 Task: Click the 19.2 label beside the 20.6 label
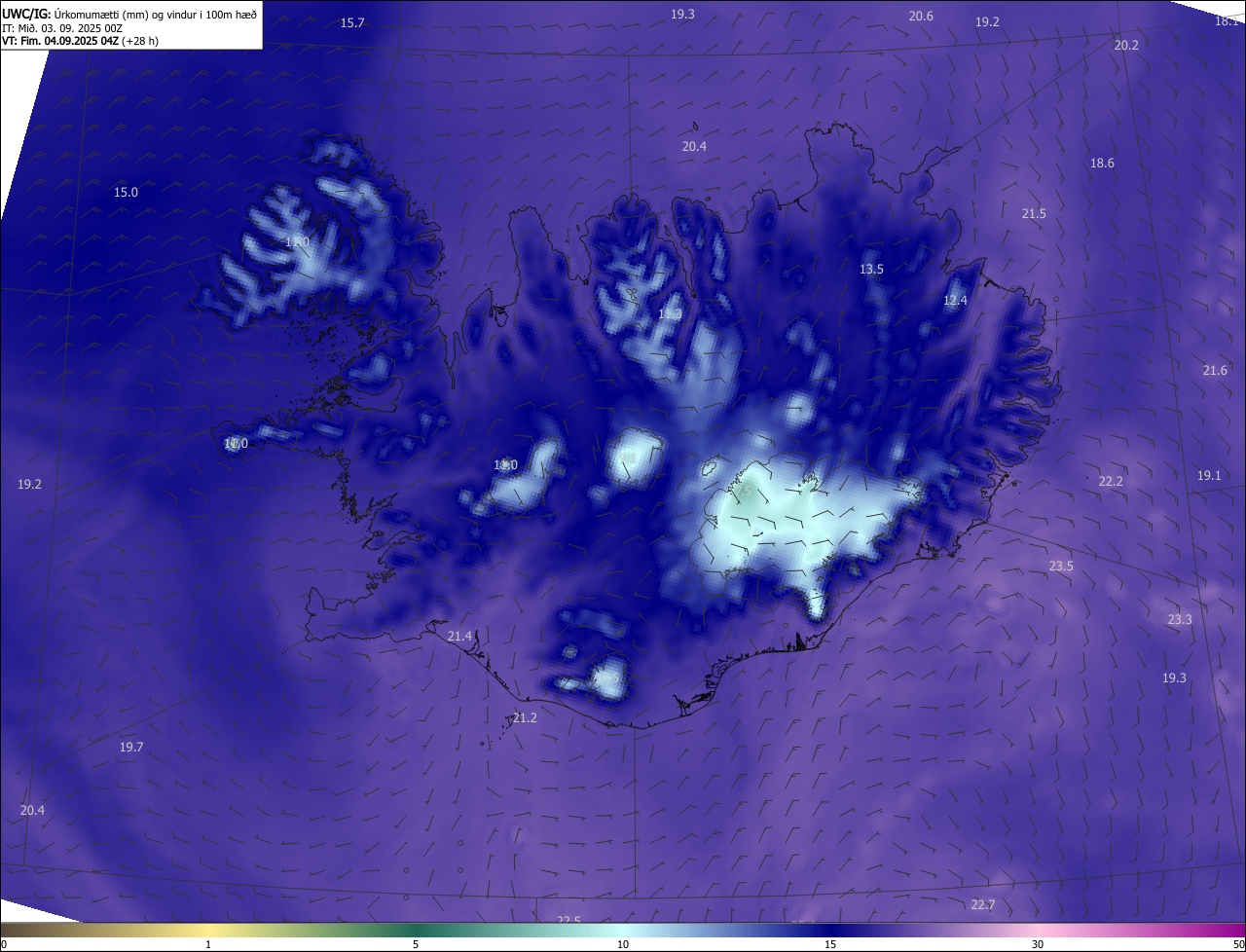(987, 21)
